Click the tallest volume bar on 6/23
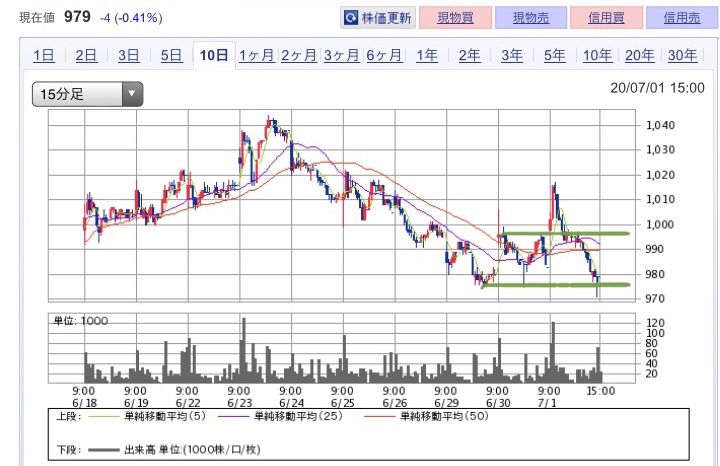 pyautogui.click(x=243, y=350)
